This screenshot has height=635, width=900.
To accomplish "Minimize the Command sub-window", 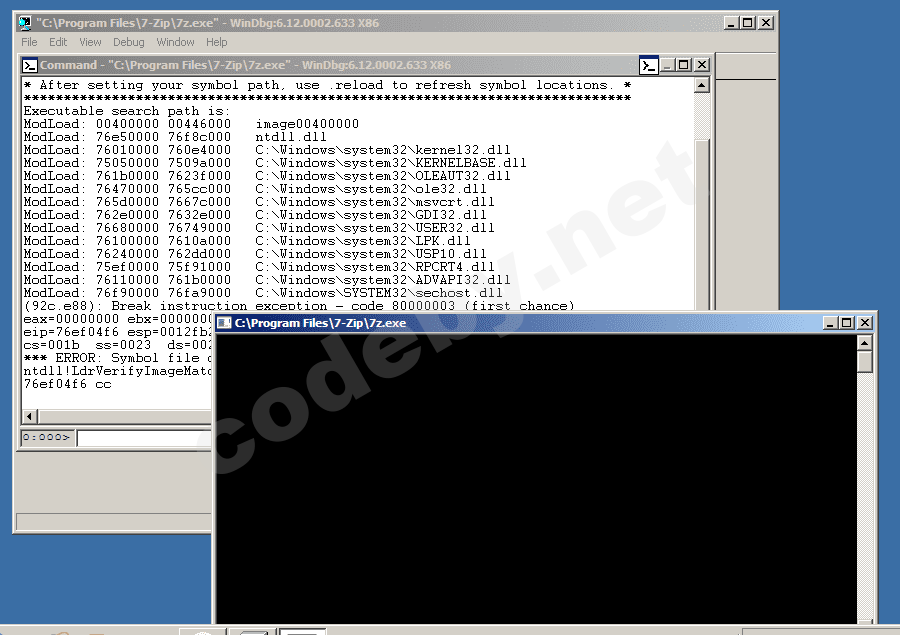I will click(667, 65).
